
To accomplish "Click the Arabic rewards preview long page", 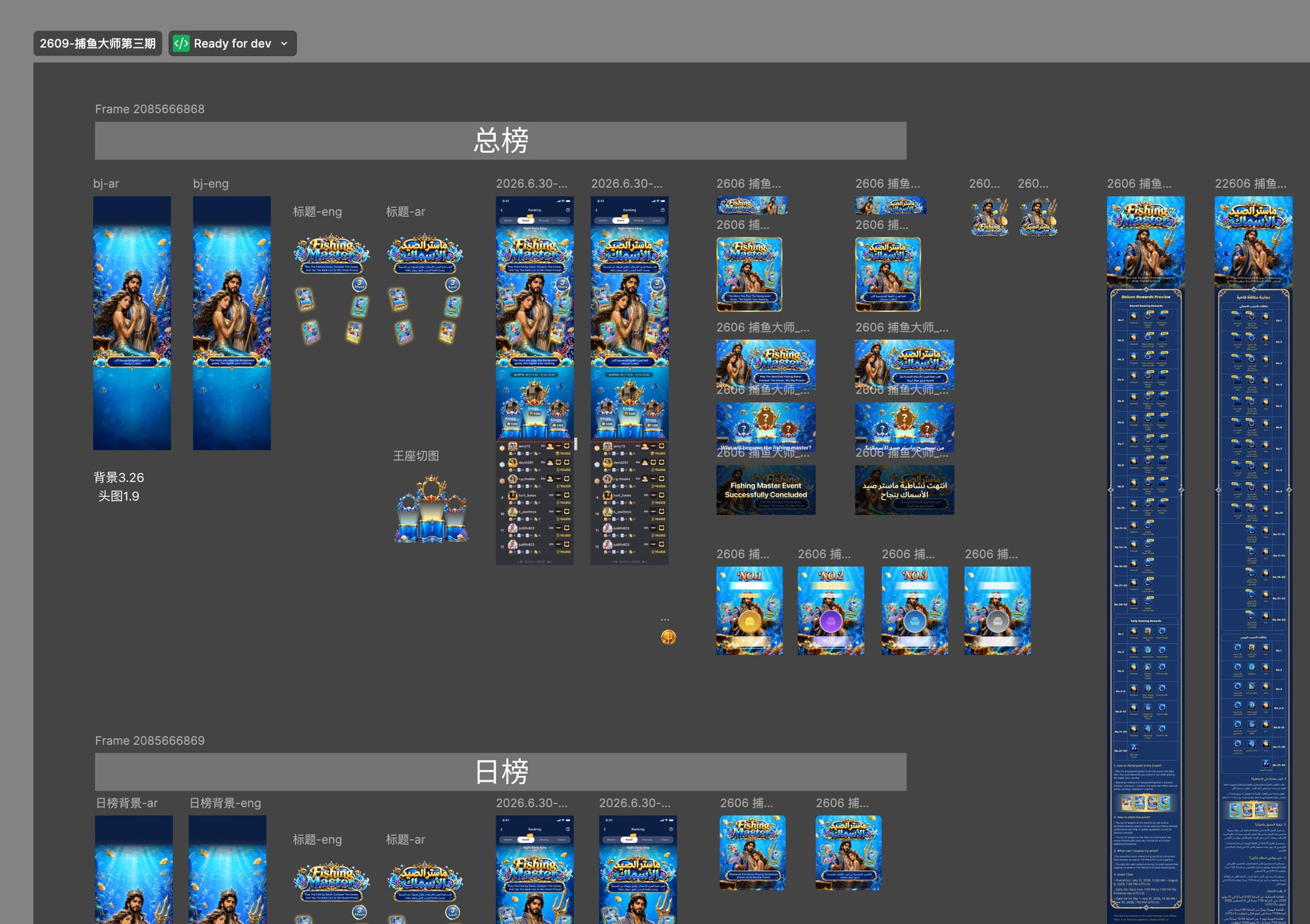I will point(1254,560).
